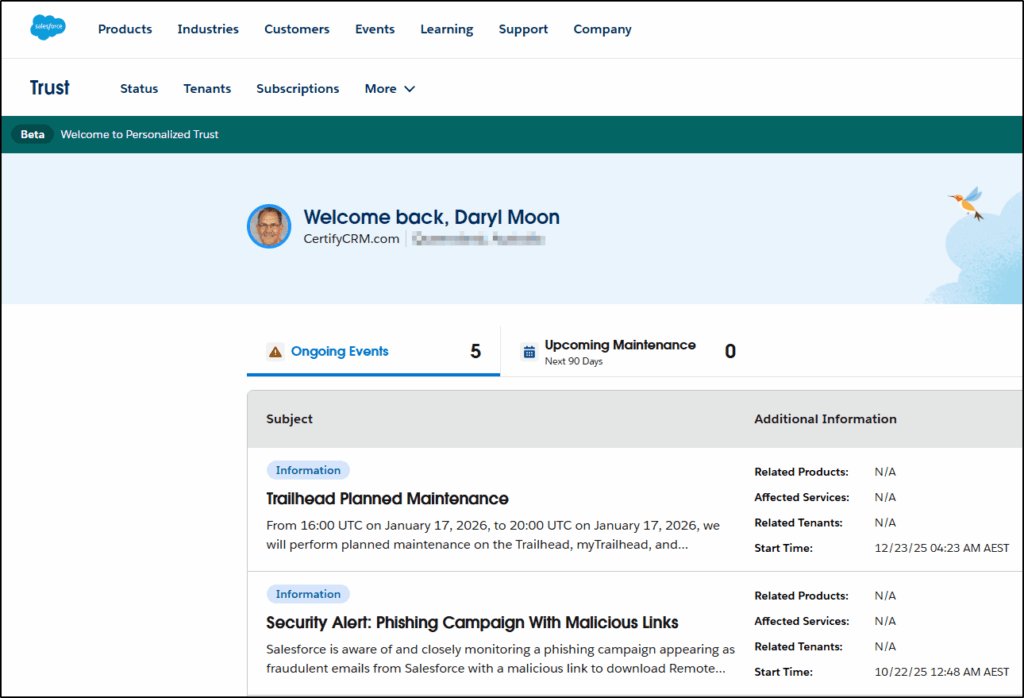Click the Trust logo

49,88
